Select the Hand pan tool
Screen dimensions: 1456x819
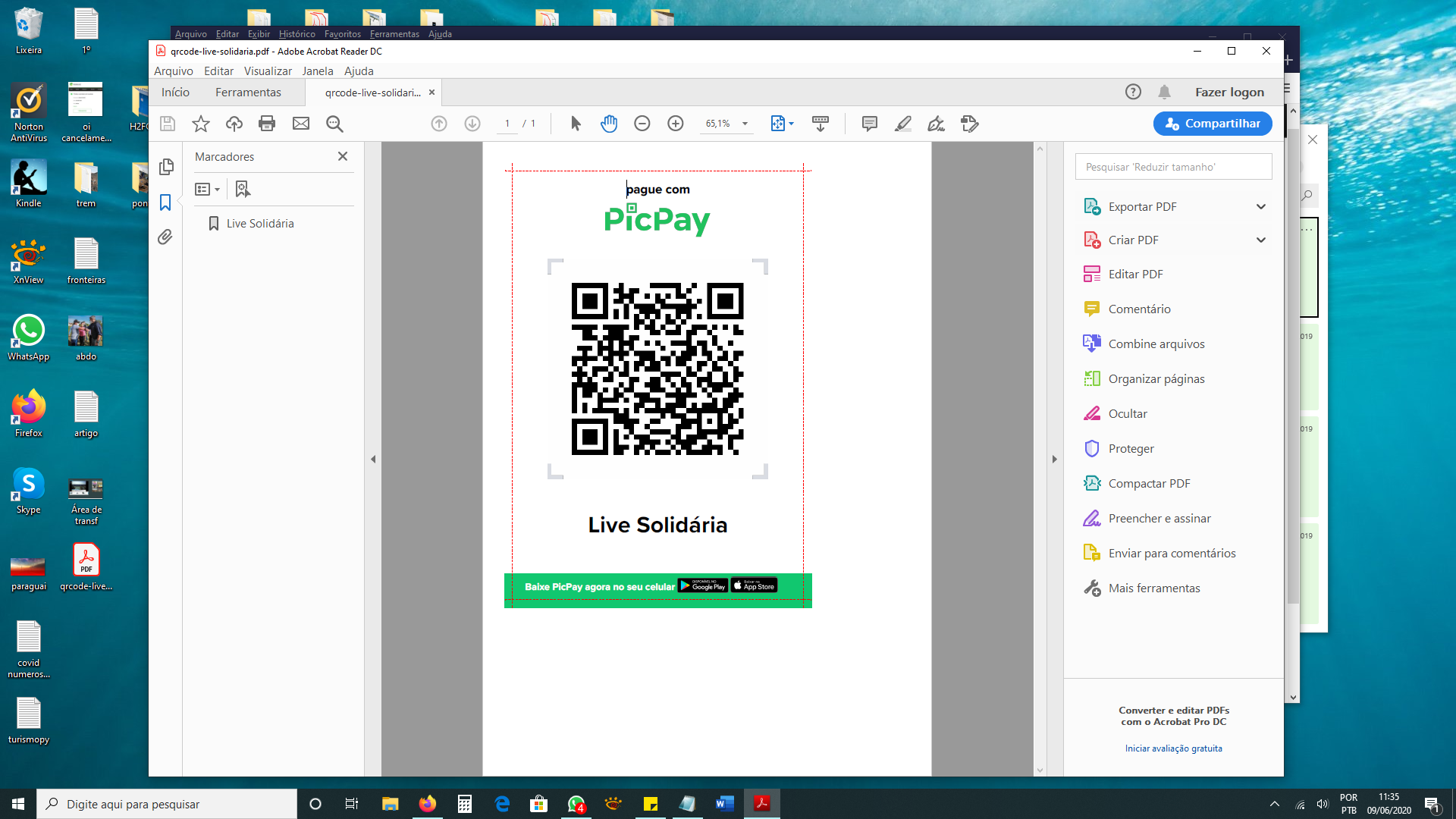(x=609, y=124)
